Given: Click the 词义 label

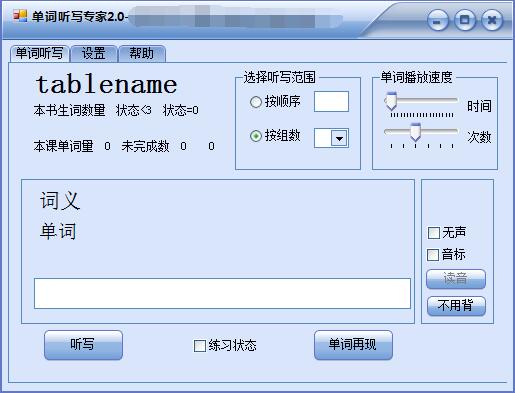Looking at the screenshot, I should click(60, 201).
